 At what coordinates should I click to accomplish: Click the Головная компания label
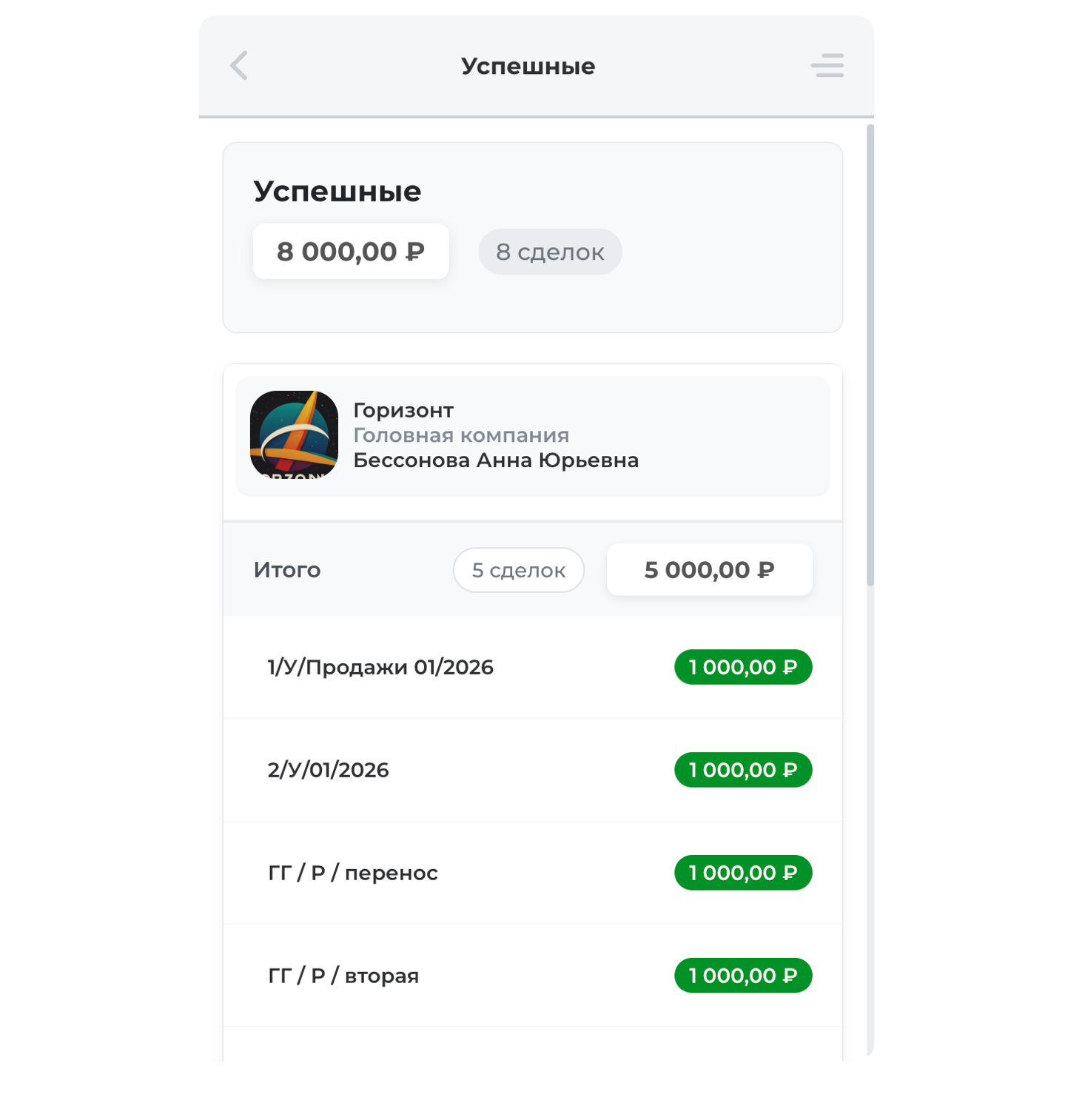click(461, 435)
